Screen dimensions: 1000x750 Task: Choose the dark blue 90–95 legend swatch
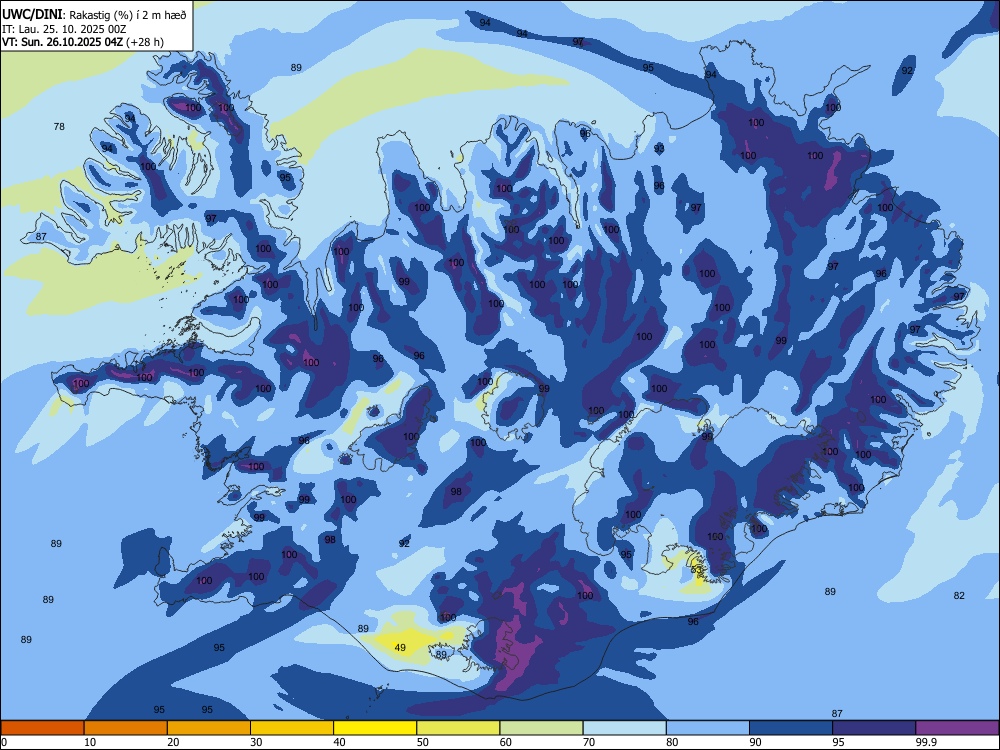pyautogui.click(x=791, y=728)
